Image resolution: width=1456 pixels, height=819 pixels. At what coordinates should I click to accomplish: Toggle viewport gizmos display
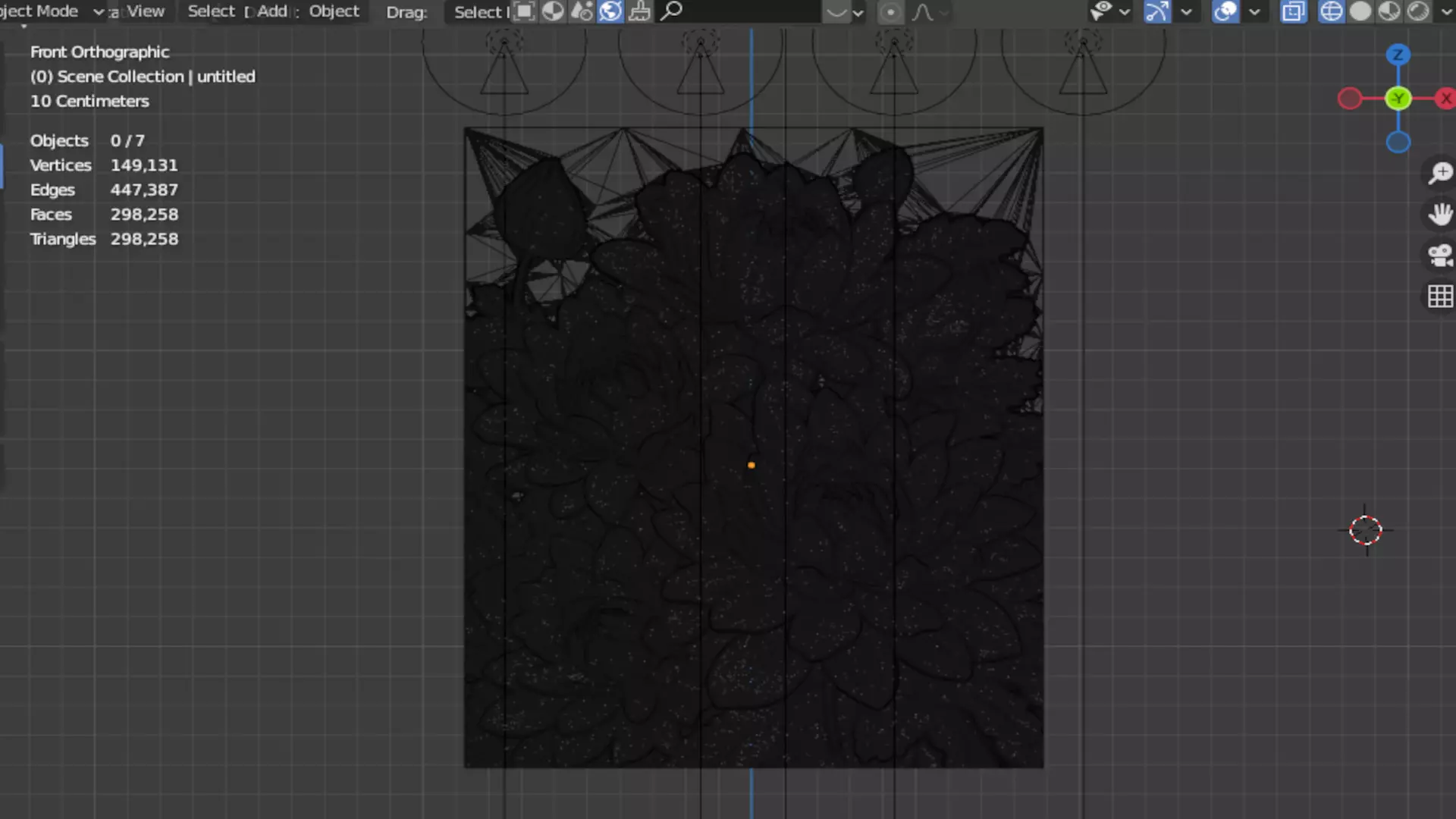(x=1157, y=11)
